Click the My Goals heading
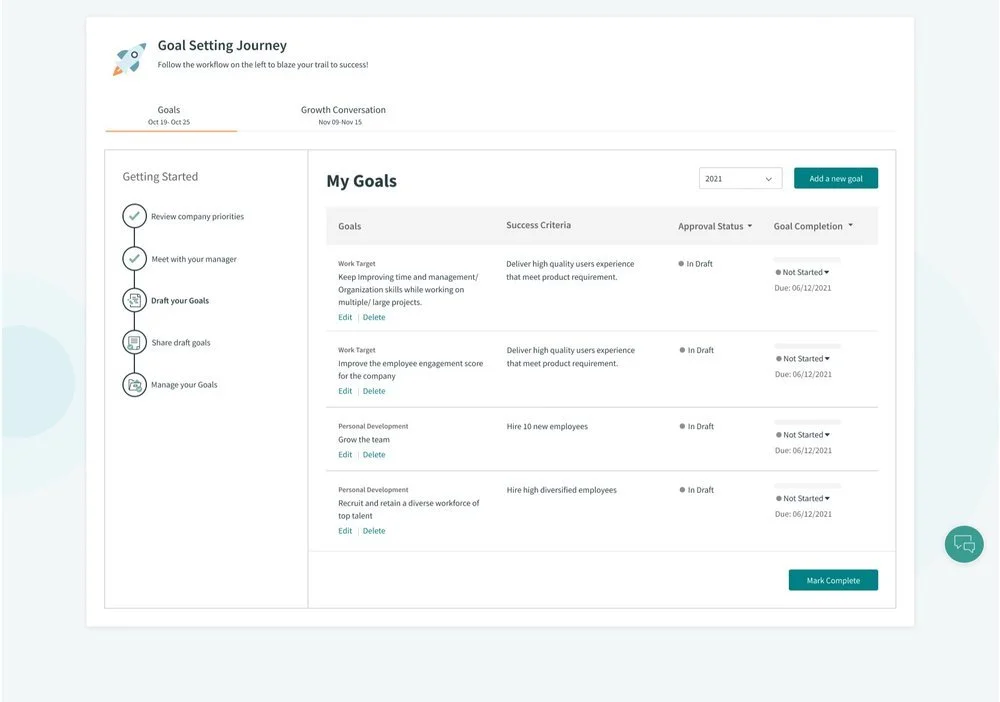 pyautogui.click(x=362, y=181)
